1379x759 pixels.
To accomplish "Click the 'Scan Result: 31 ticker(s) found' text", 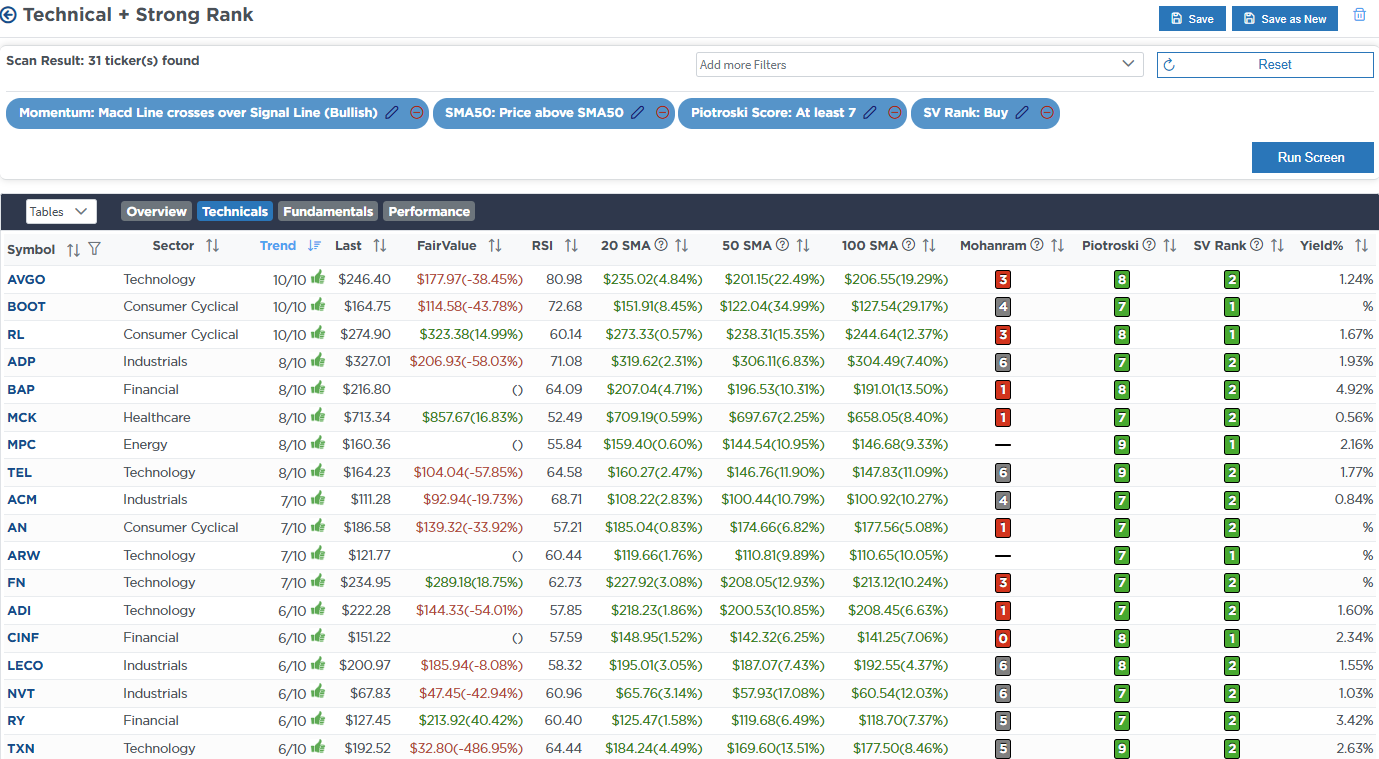I will pos(103,60).
